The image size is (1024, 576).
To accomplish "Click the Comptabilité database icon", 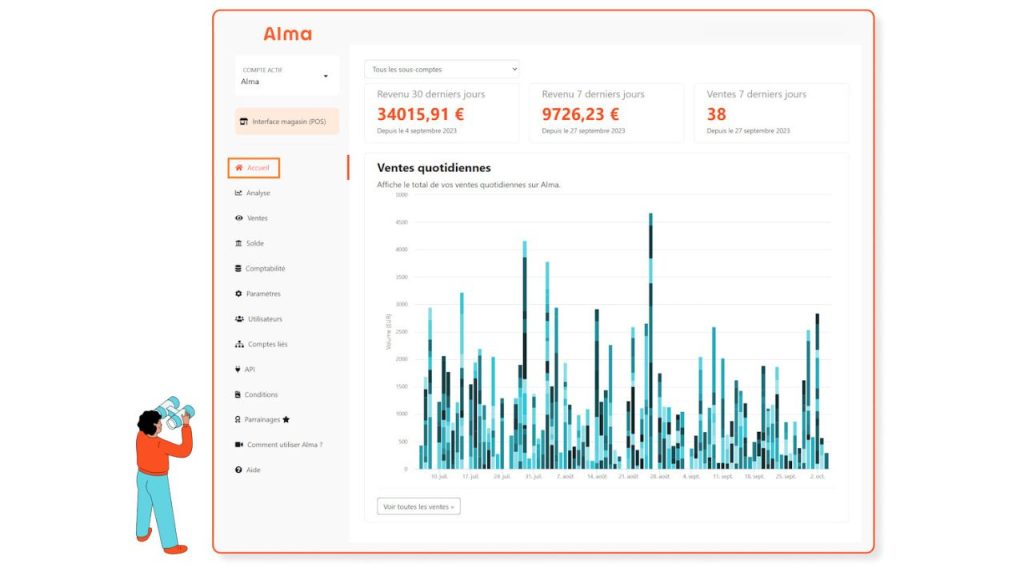I will (x=238, y=268).
